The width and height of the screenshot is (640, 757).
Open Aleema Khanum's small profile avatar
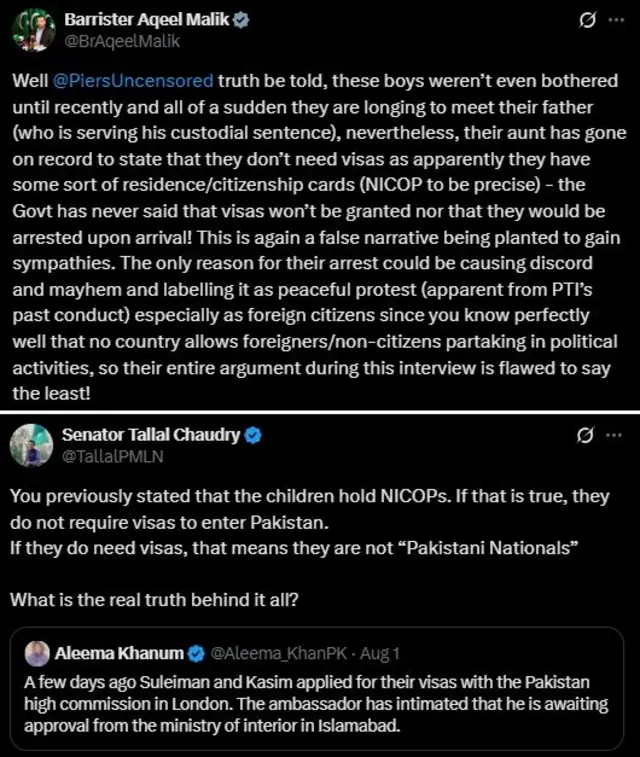pyautogui.click(x=37, y=653)
